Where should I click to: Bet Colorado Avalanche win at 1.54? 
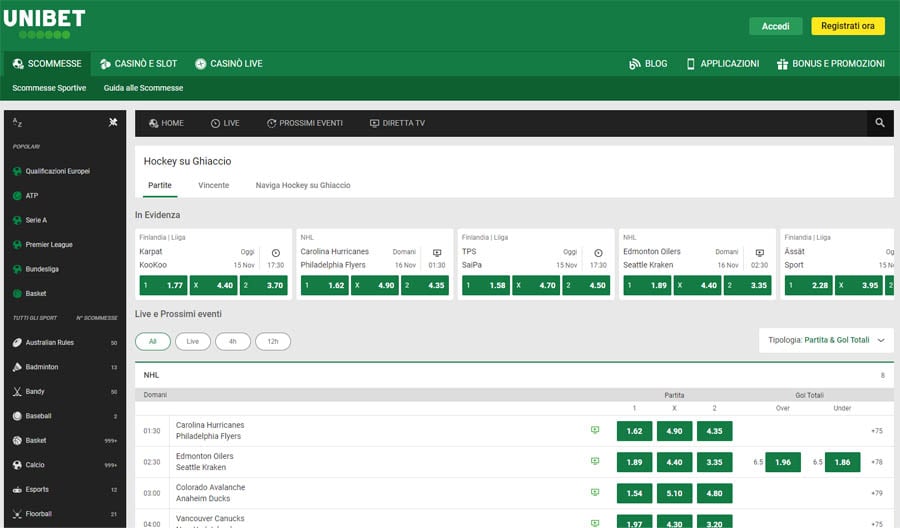[x=634, y=493]
